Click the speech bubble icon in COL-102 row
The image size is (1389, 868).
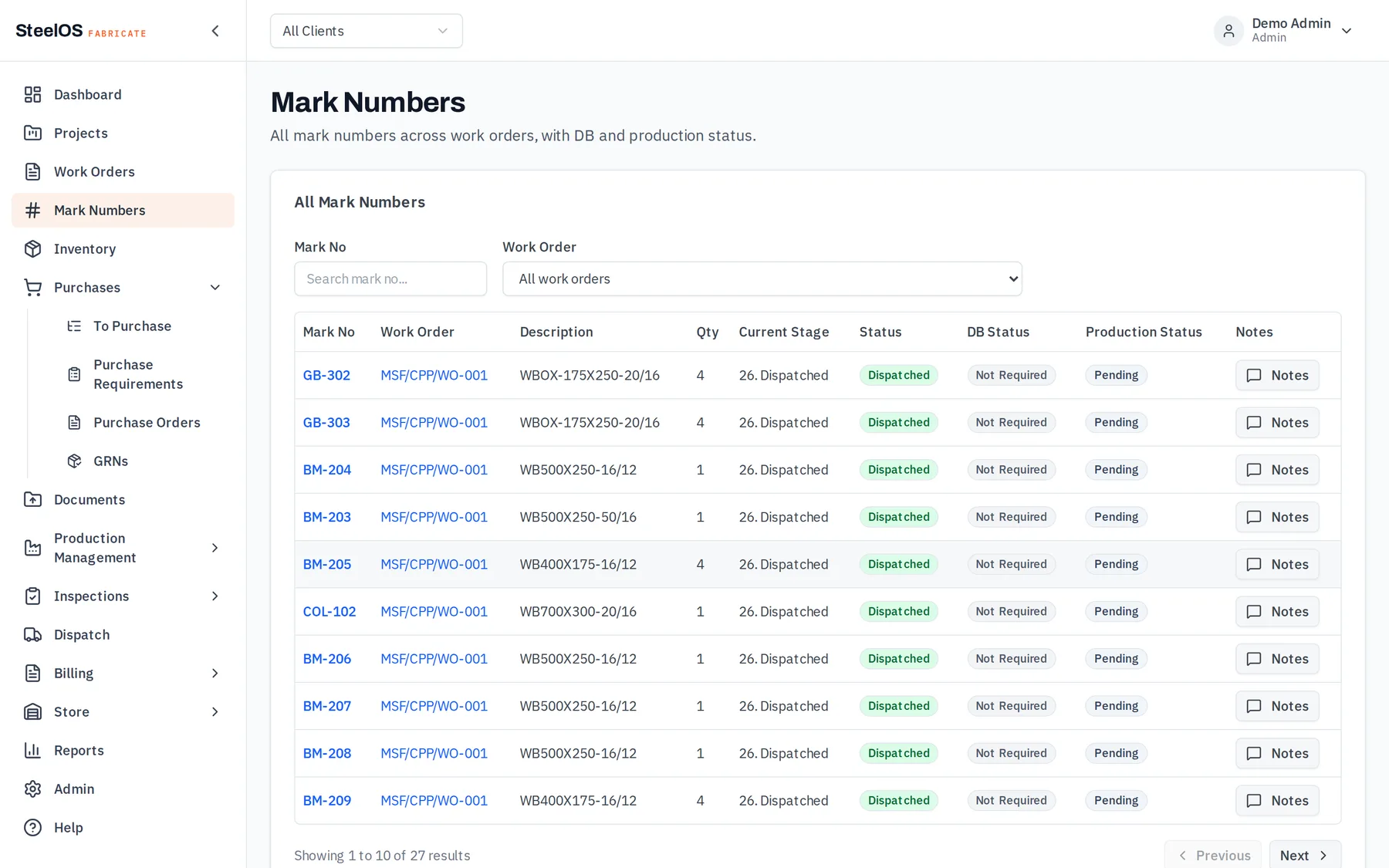(1254, 612)
